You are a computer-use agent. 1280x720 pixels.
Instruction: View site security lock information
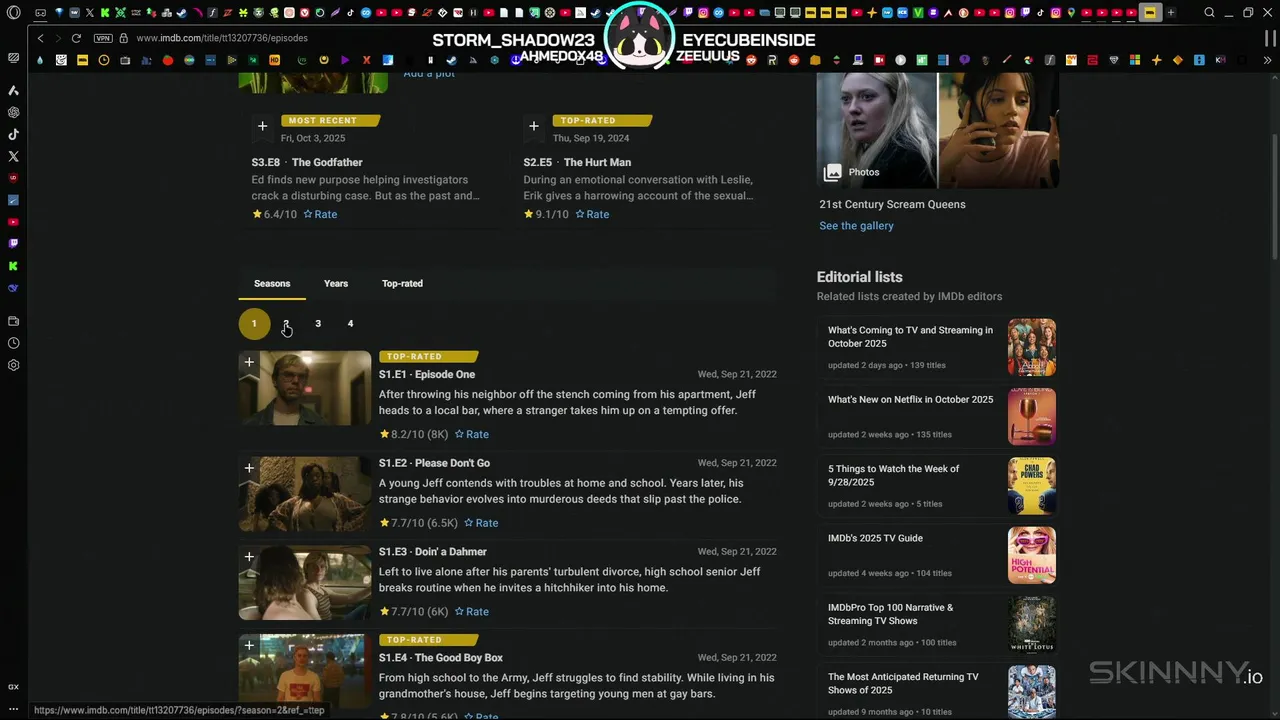pyautogui.click(x=124, y=38)
